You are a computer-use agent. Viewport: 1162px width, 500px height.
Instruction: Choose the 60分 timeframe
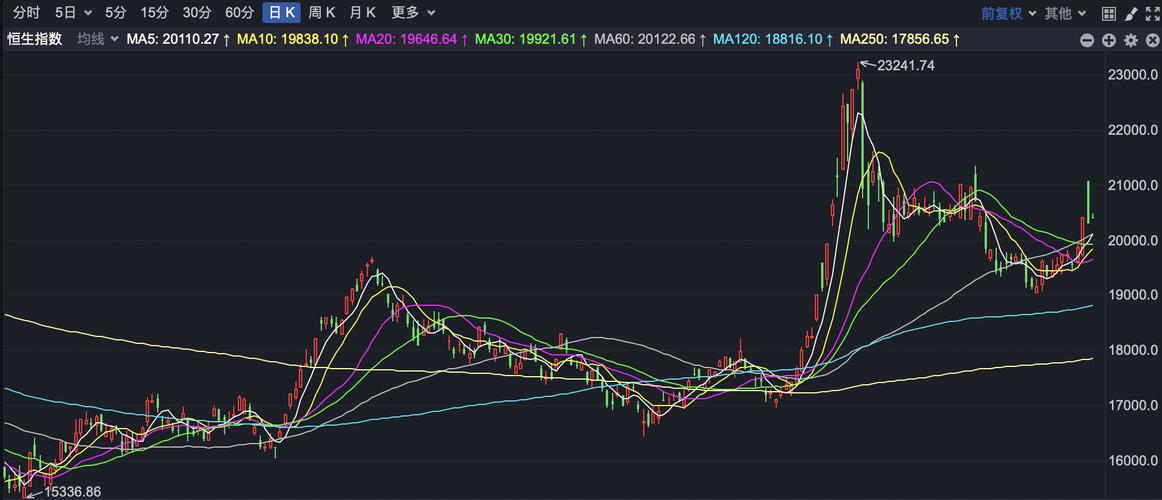(x=239, y=13)
